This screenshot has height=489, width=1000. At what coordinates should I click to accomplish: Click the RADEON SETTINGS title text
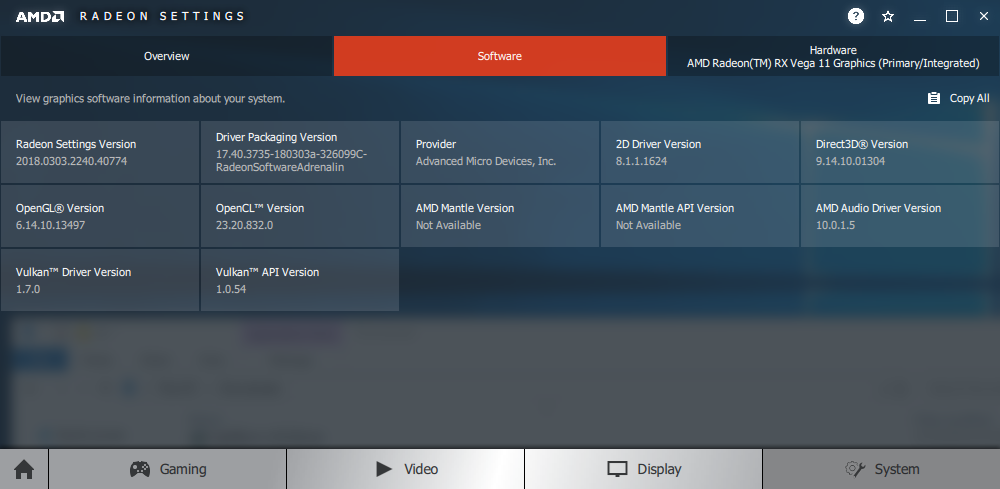[x=162, y=17]
